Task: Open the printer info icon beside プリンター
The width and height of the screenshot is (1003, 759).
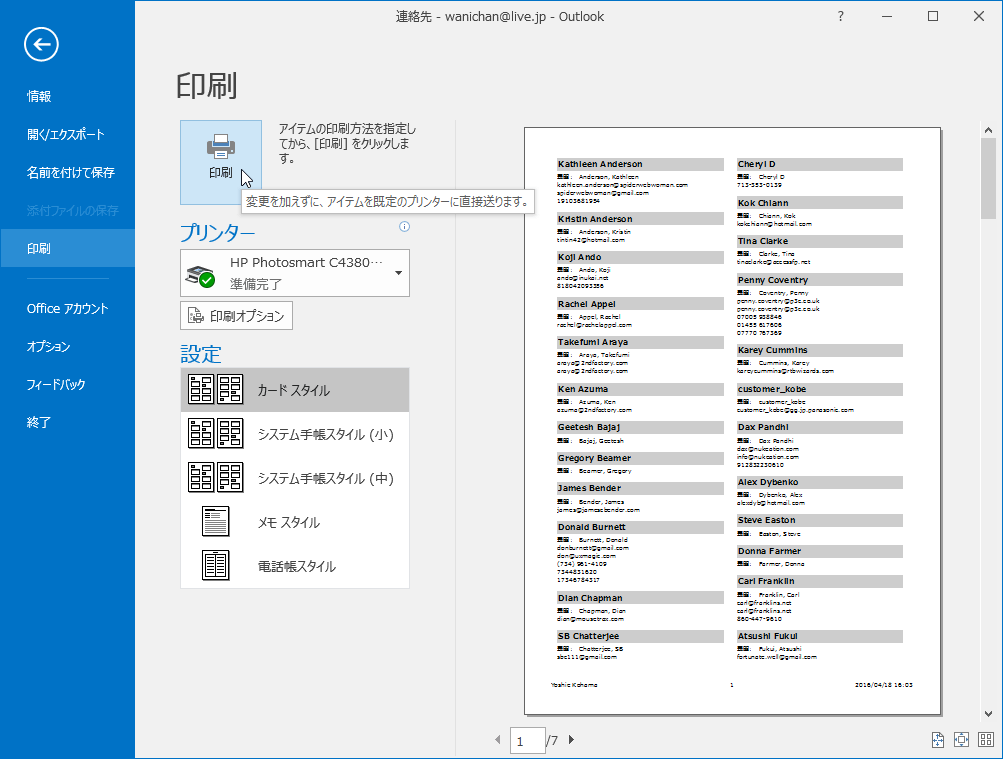Action: [x=404, y=226]
